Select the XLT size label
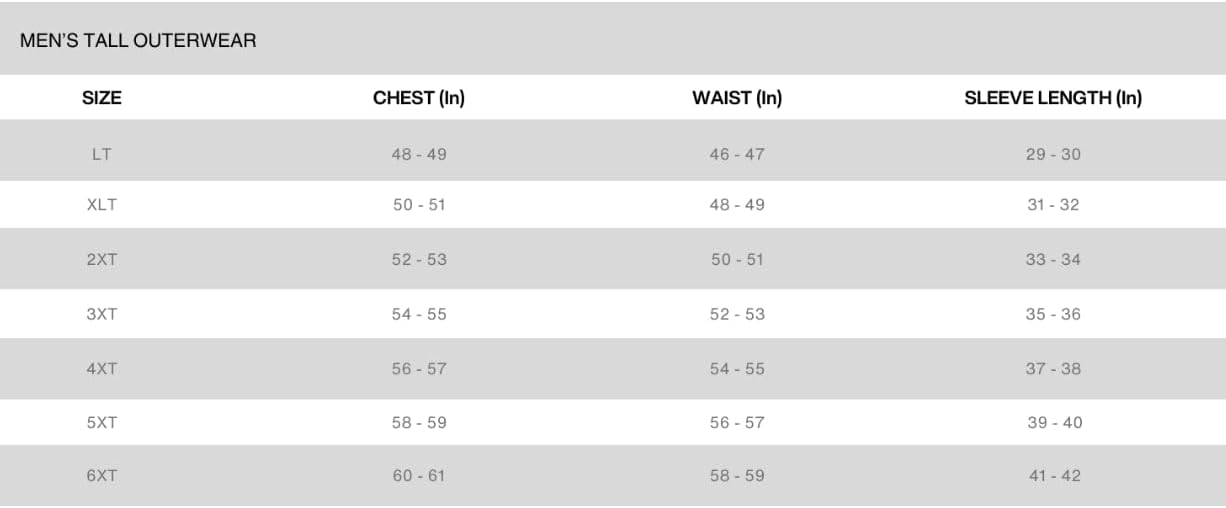This screenshot has height=508, width=1226. pyautogui.click(x=102, y=204)
